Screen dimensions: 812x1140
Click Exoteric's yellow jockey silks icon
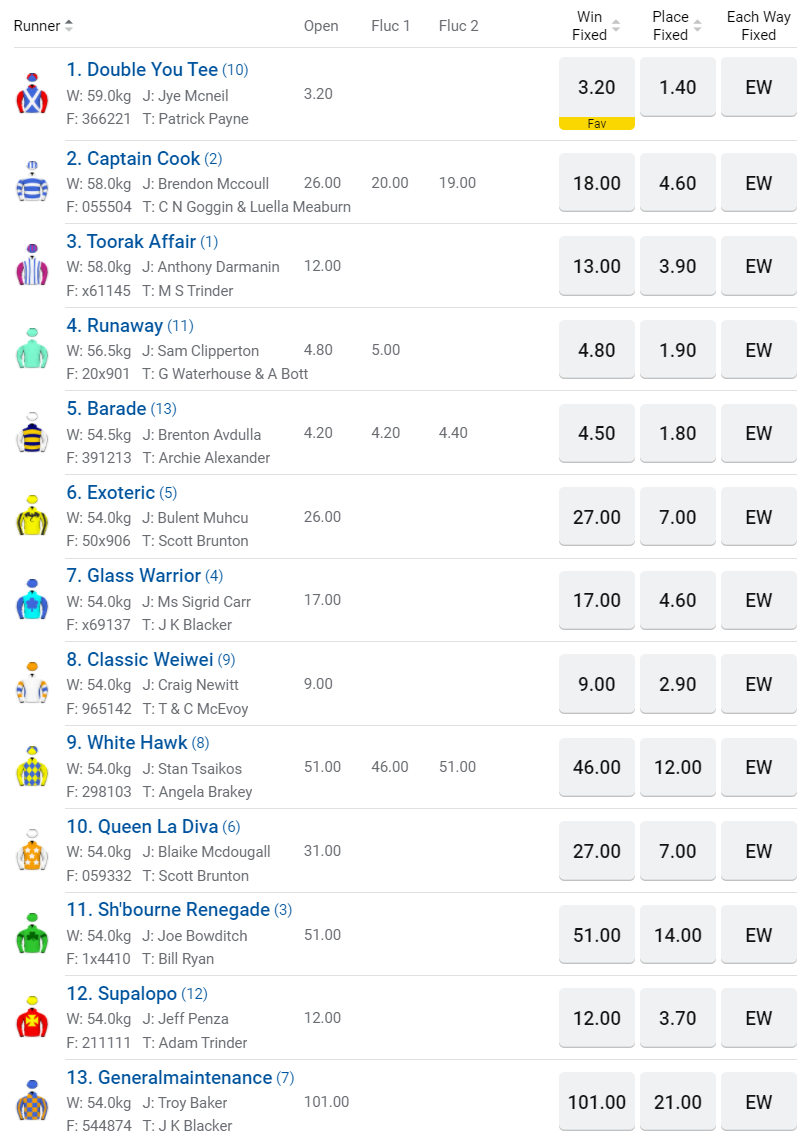[x=32, y=516]
